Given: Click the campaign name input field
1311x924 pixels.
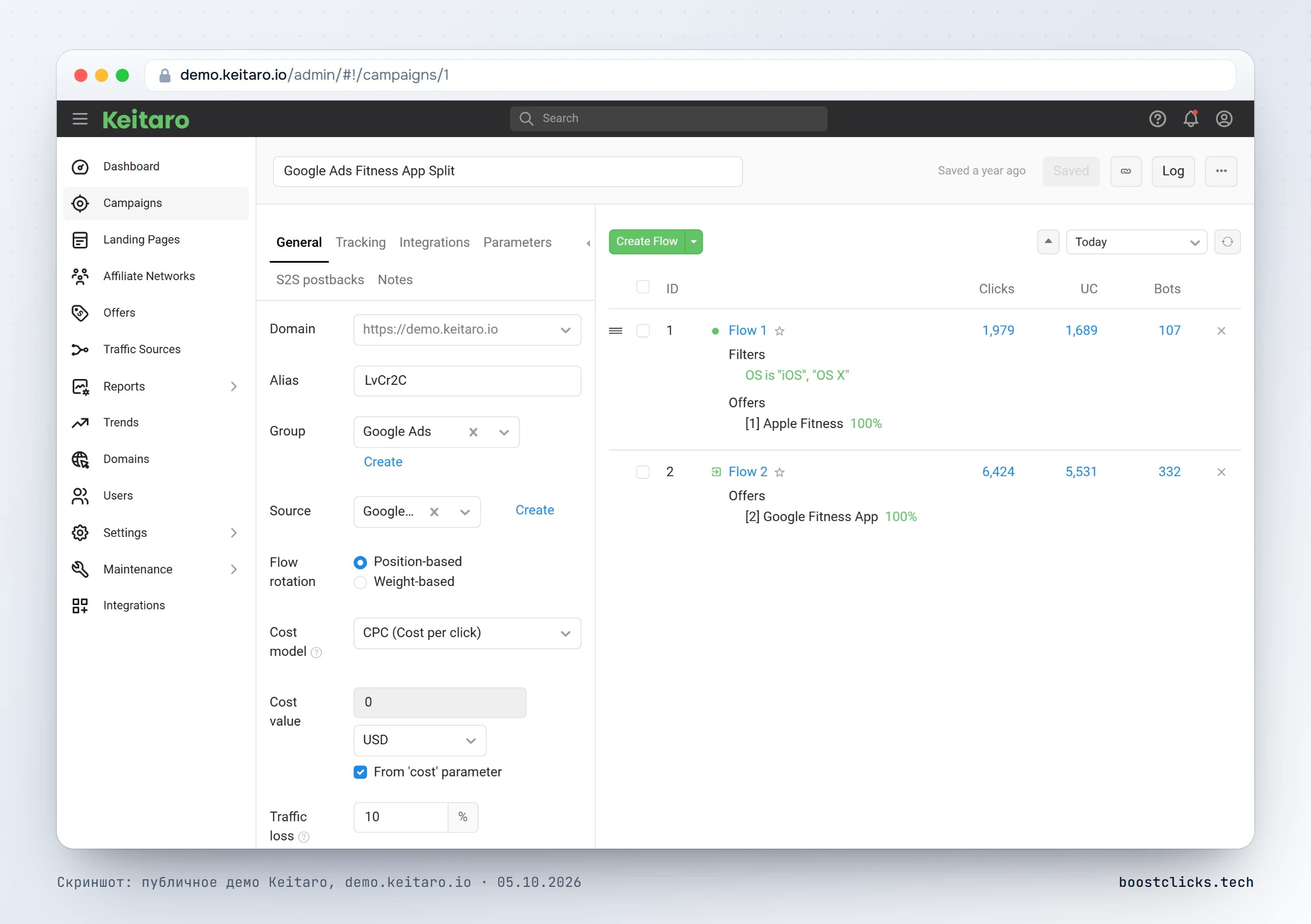Looking at the screenshot, I should (x=507, y=171).
